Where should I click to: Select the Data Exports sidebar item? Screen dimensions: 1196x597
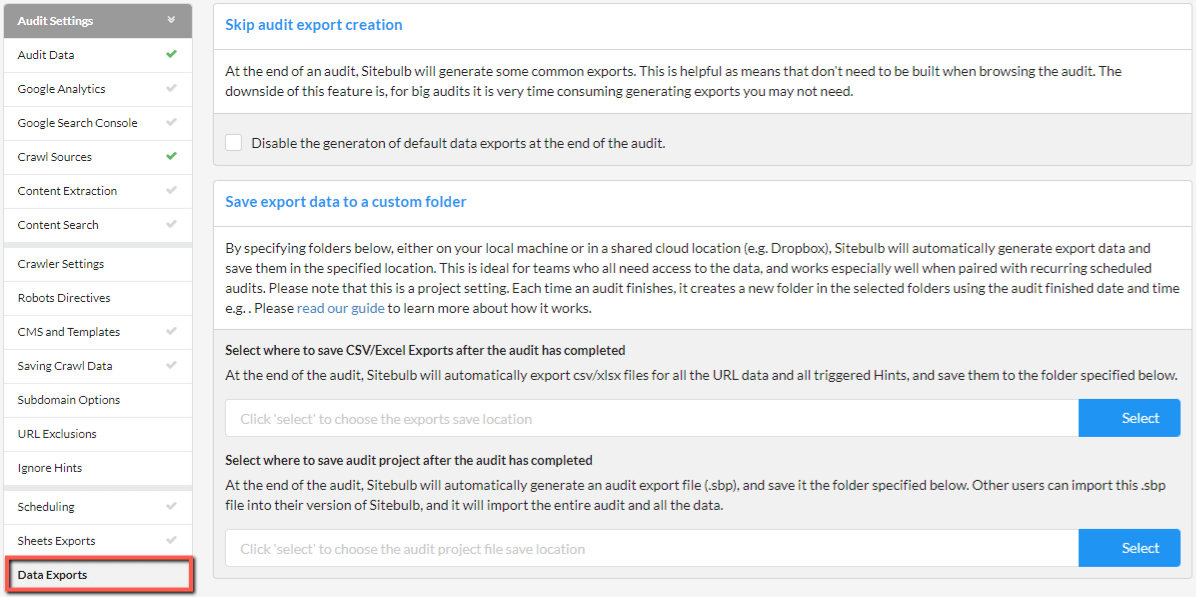(x=99, y=574)
